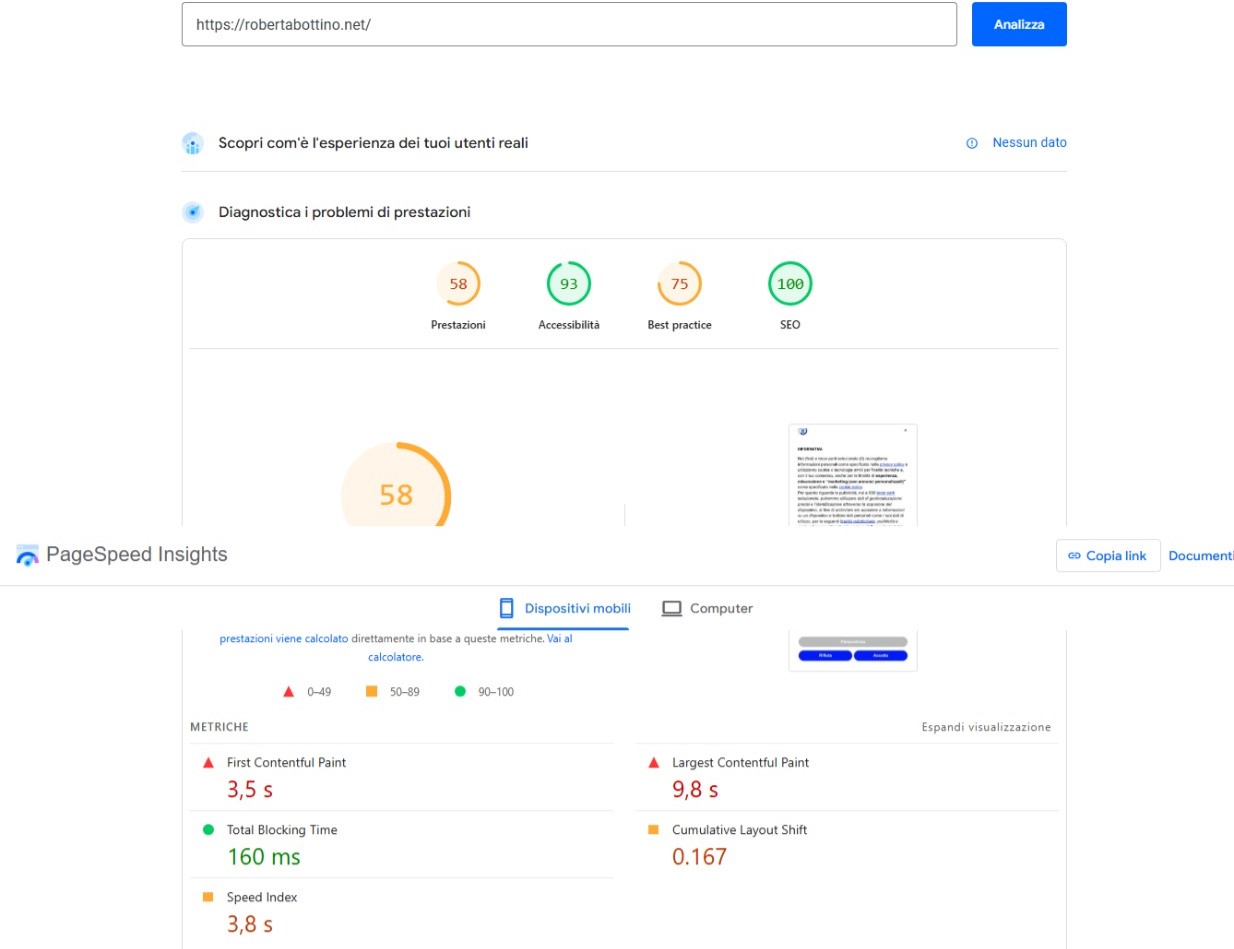Click the green circle beside Total Blocking Time
Image resolution: width=1234 pixels, height=949 pixels.
(x=208, y=829)
